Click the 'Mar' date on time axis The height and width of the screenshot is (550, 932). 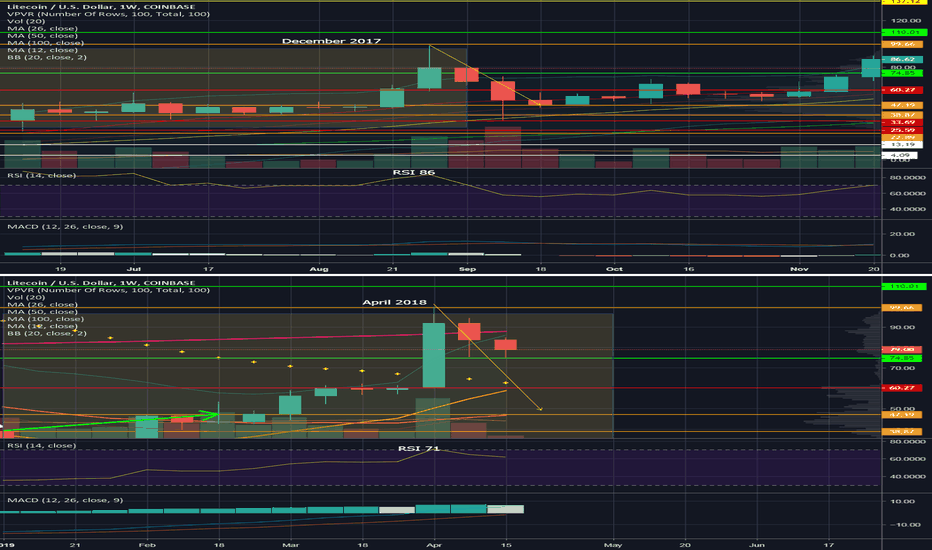(290, 545)
